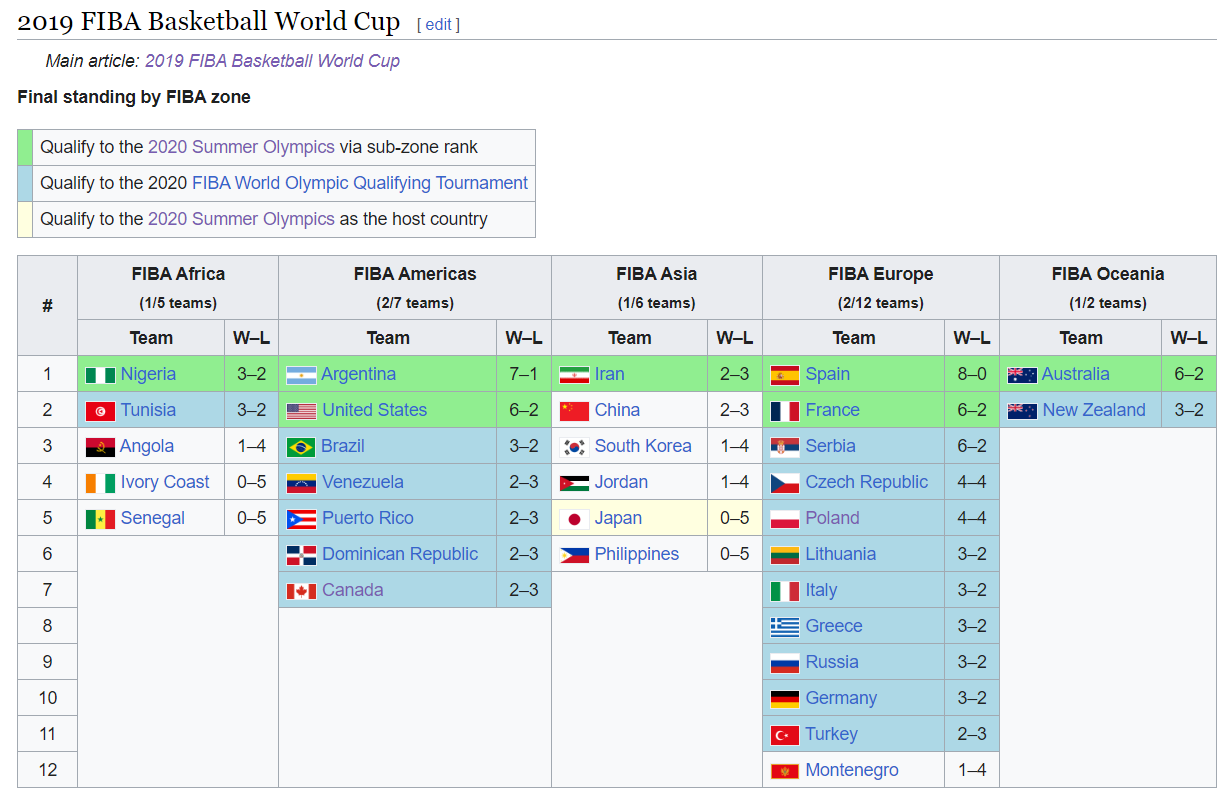Screen dimensions: 1229x796
Task: Open the New Zealand team link
Action: point(1094,410)
